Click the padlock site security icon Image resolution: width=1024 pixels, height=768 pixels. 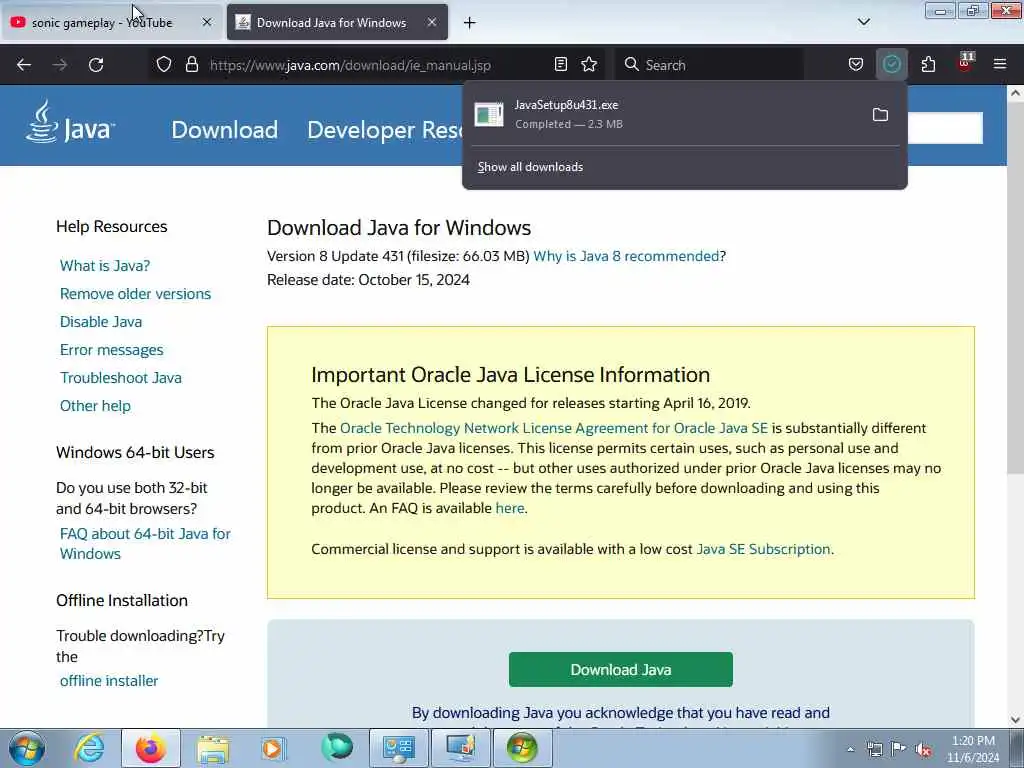click(191, 65)
